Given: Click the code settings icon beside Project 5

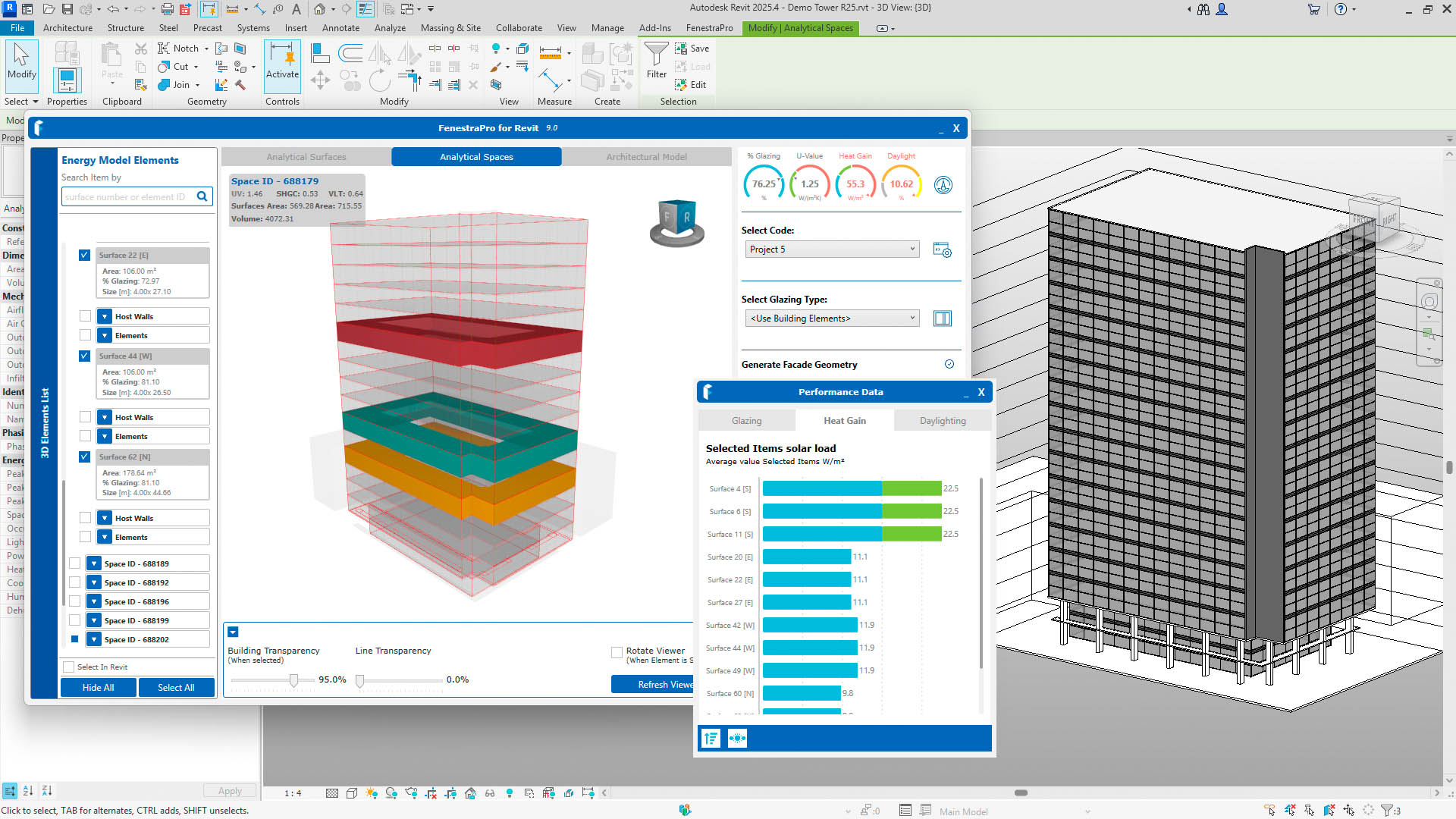Looking at the screenshot, I should 943,249.
